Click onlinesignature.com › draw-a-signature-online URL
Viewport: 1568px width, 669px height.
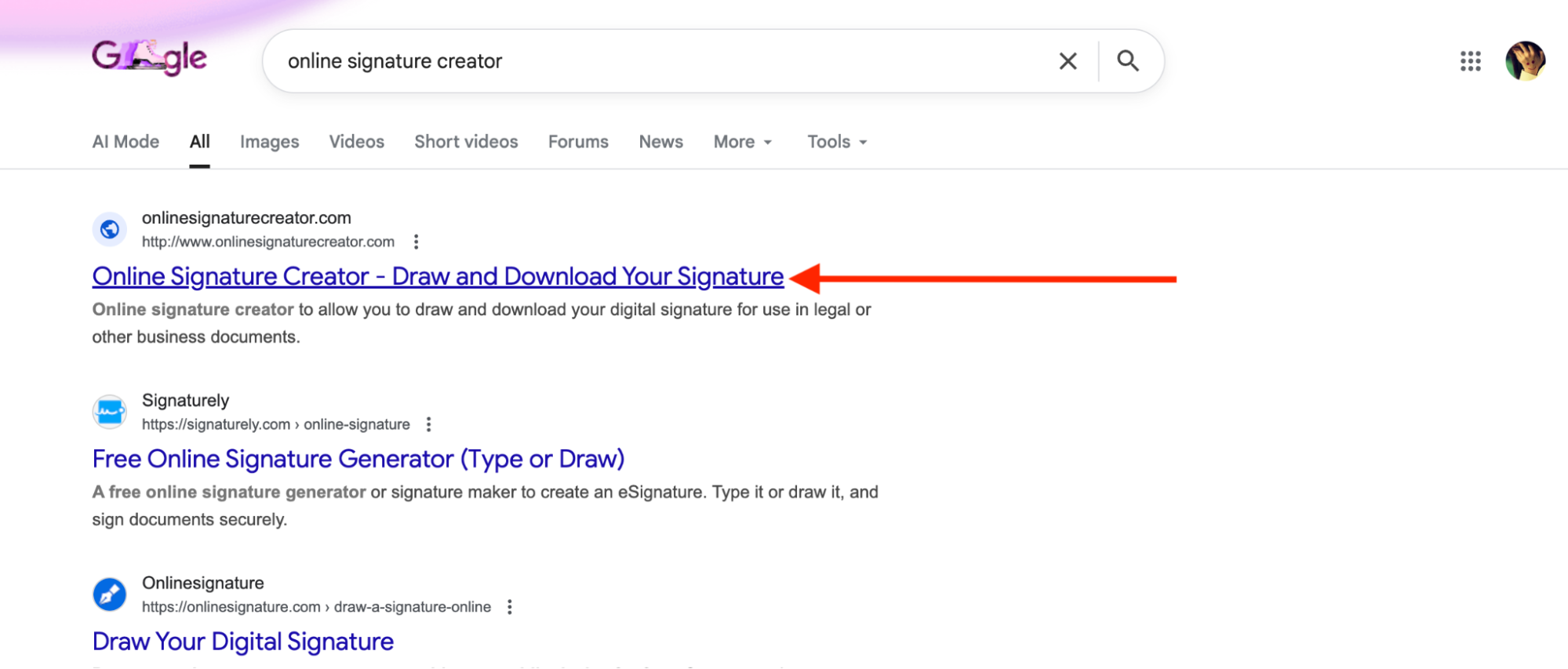pyautogui.click(x=316, y=607)
